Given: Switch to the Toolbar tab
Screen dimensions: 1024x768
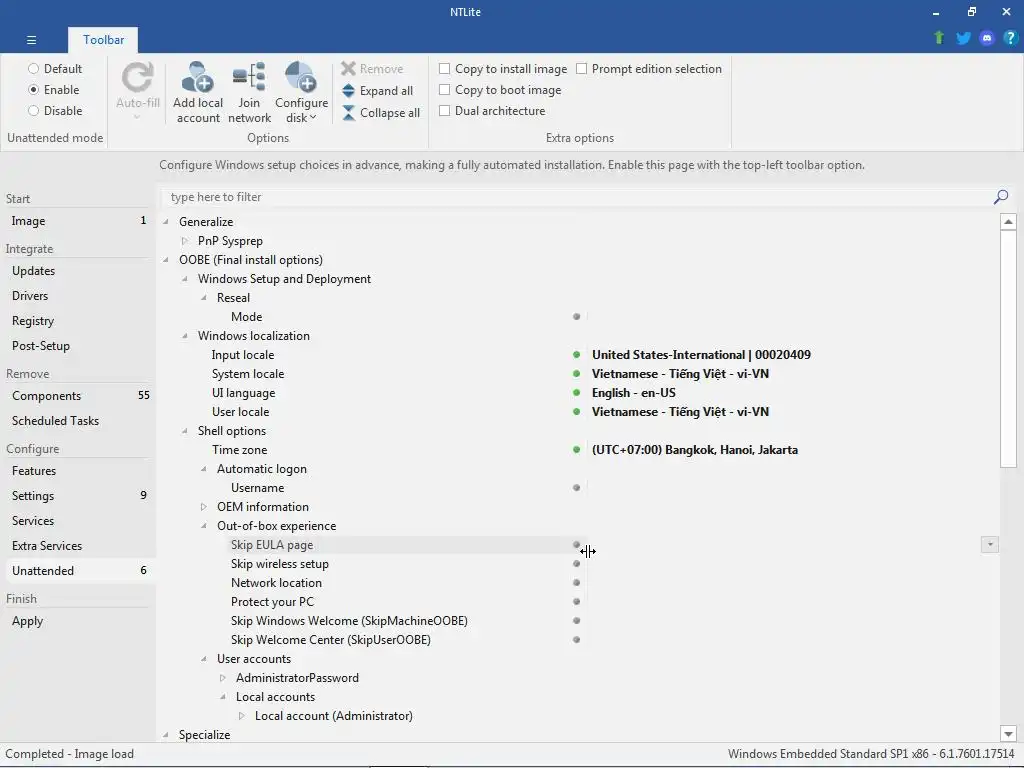Looking at the screenshot, I should (103, 40).
